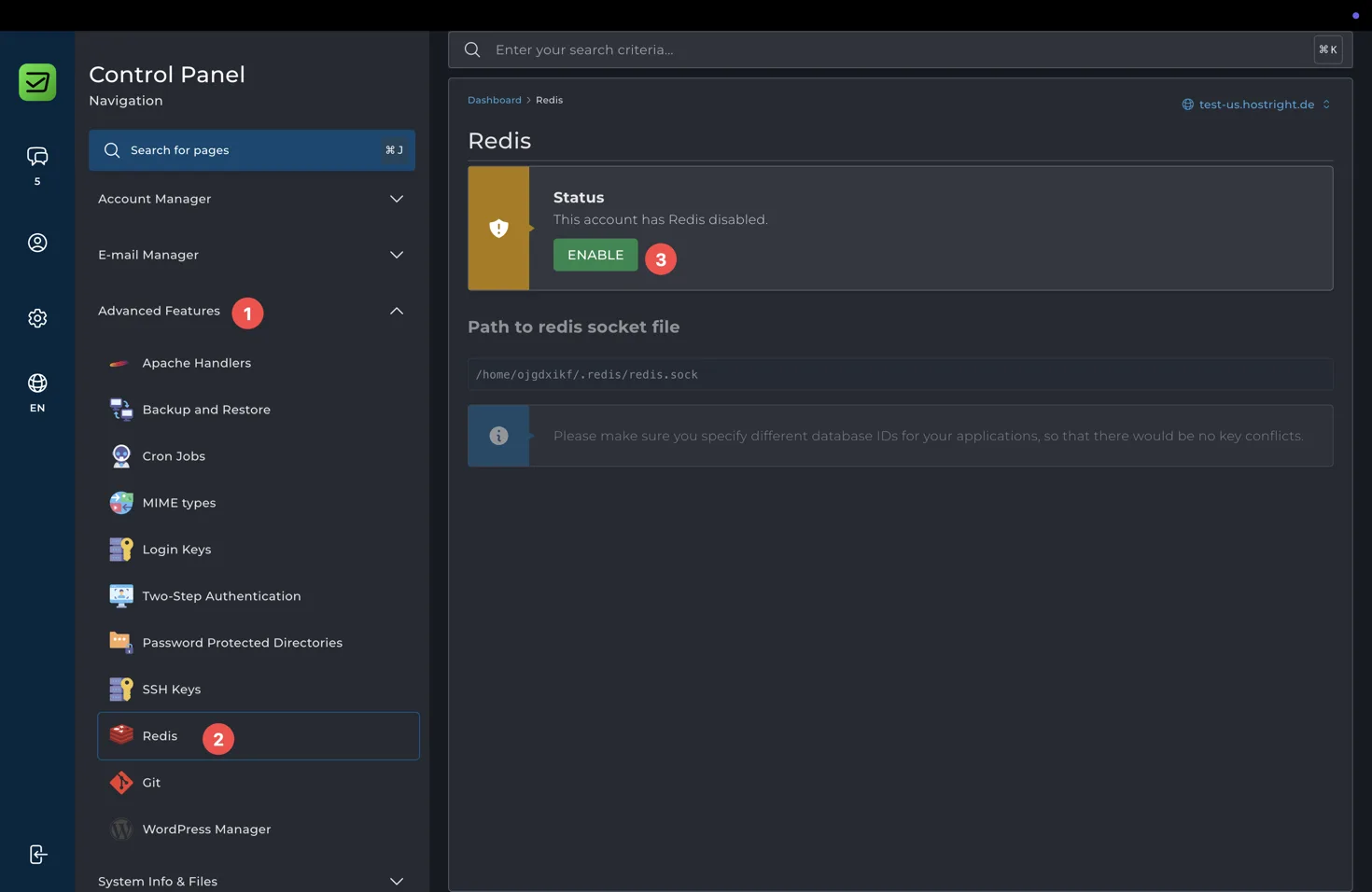This screenshot has width=1372, height=892.
Task: Click the Password Protected Directories folder icon
Action: [x=120, y=642]
